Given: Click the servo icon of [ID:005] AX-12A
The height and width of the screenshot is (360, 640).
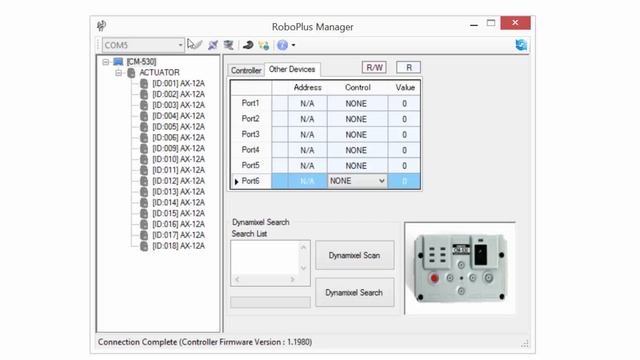Looking at the screenshot, I should (144, 127).
